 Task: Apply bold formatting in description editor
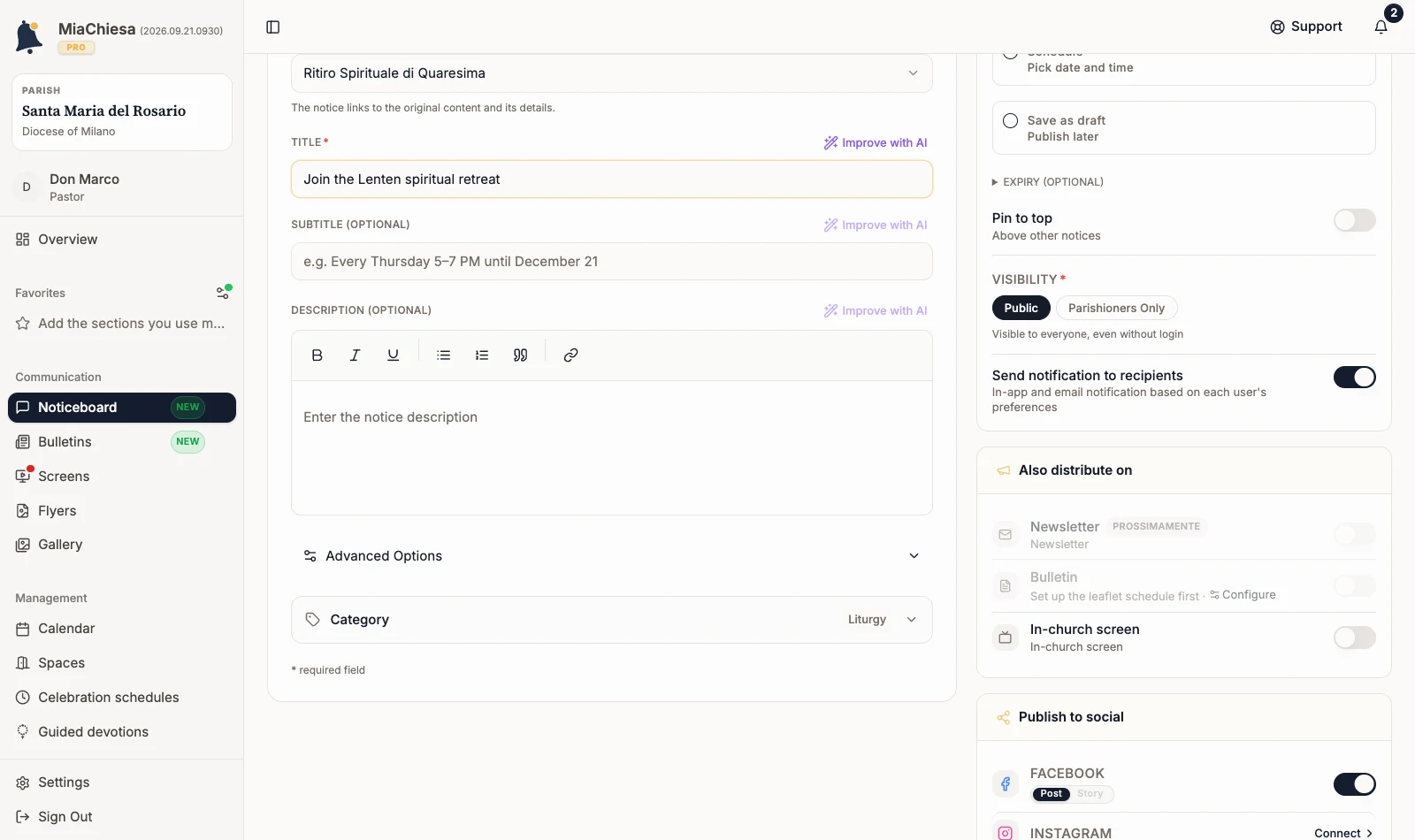click(317, 355)
